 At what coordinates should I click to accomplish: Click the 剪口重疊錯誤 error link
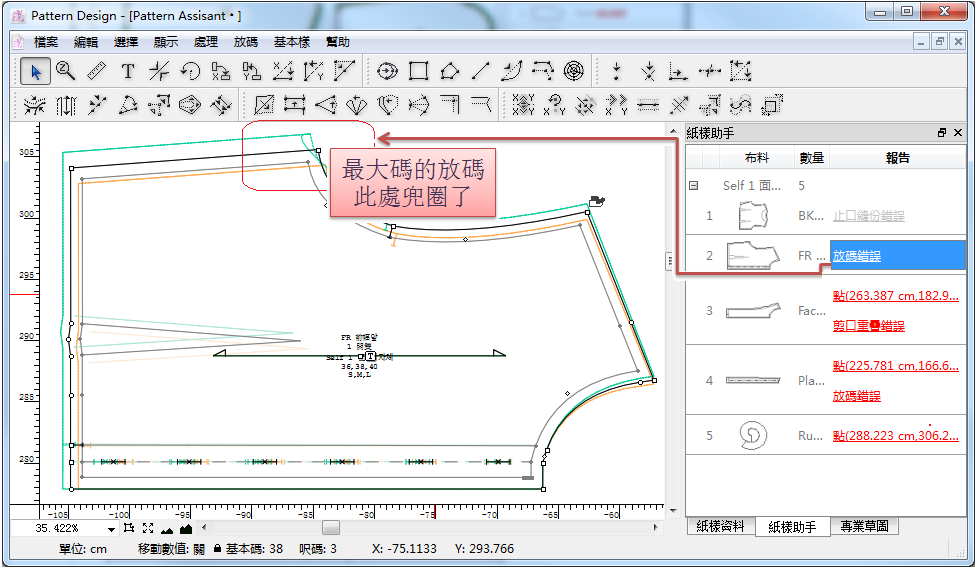(868, 326)
